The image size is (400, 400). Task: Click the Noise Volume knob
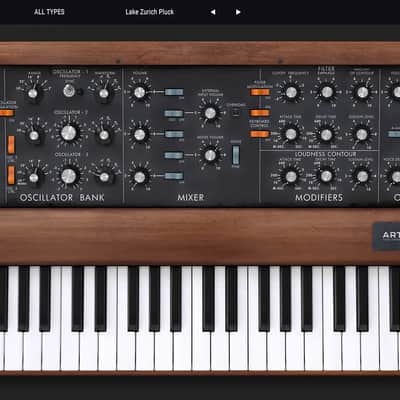pyautogui.click(x=210, y=155)
